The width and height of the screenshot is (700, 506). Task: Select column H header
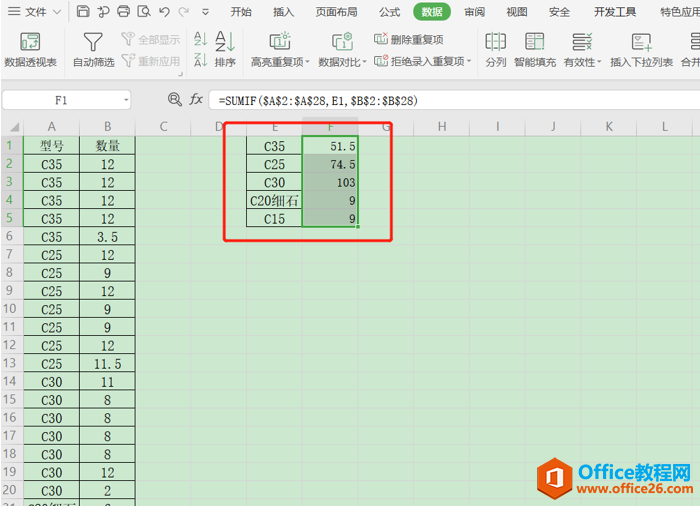(x=442, y=127)
